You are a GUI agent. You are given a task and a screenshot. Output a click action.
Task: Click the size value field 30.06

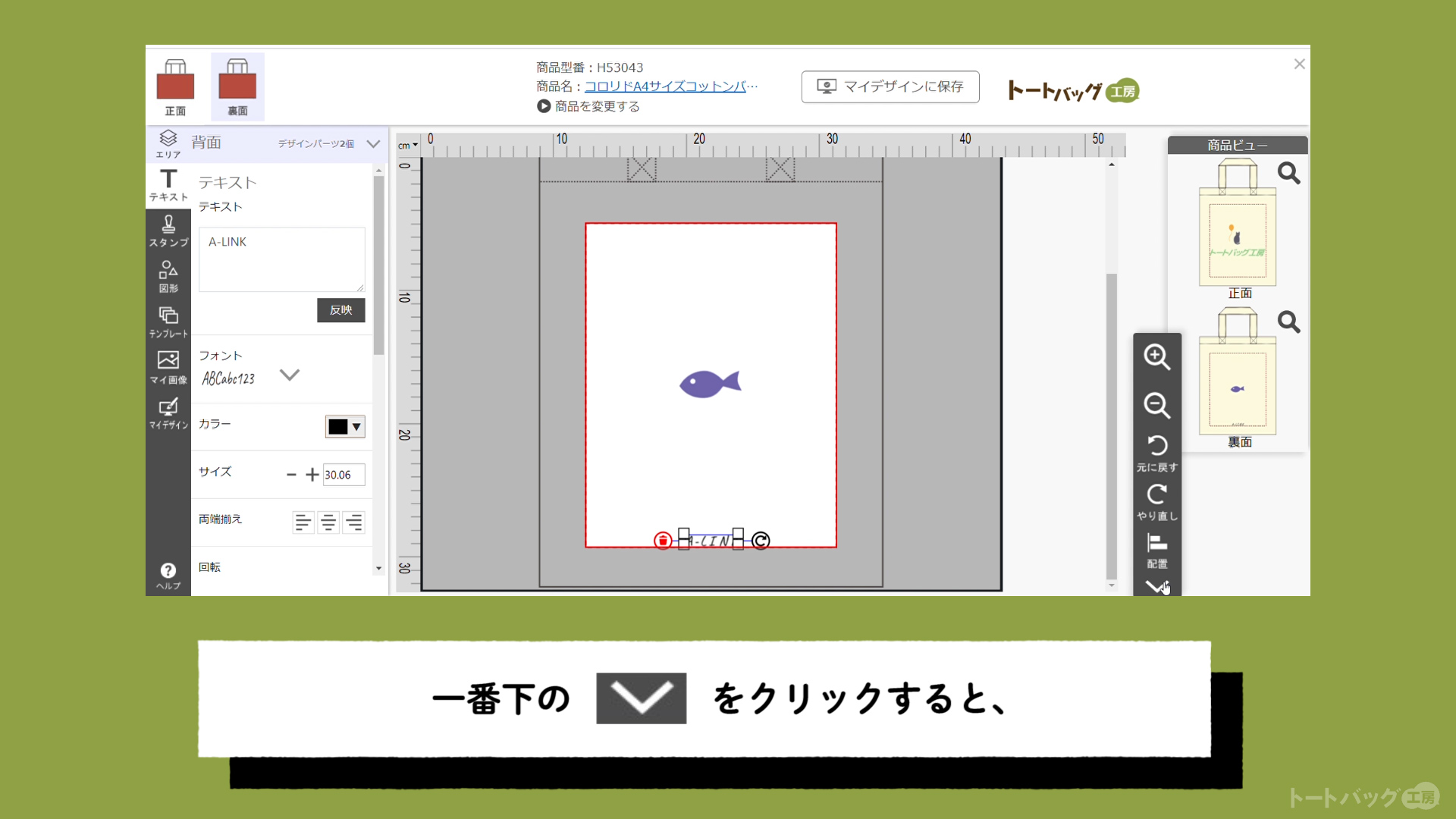tap(344, 475)
